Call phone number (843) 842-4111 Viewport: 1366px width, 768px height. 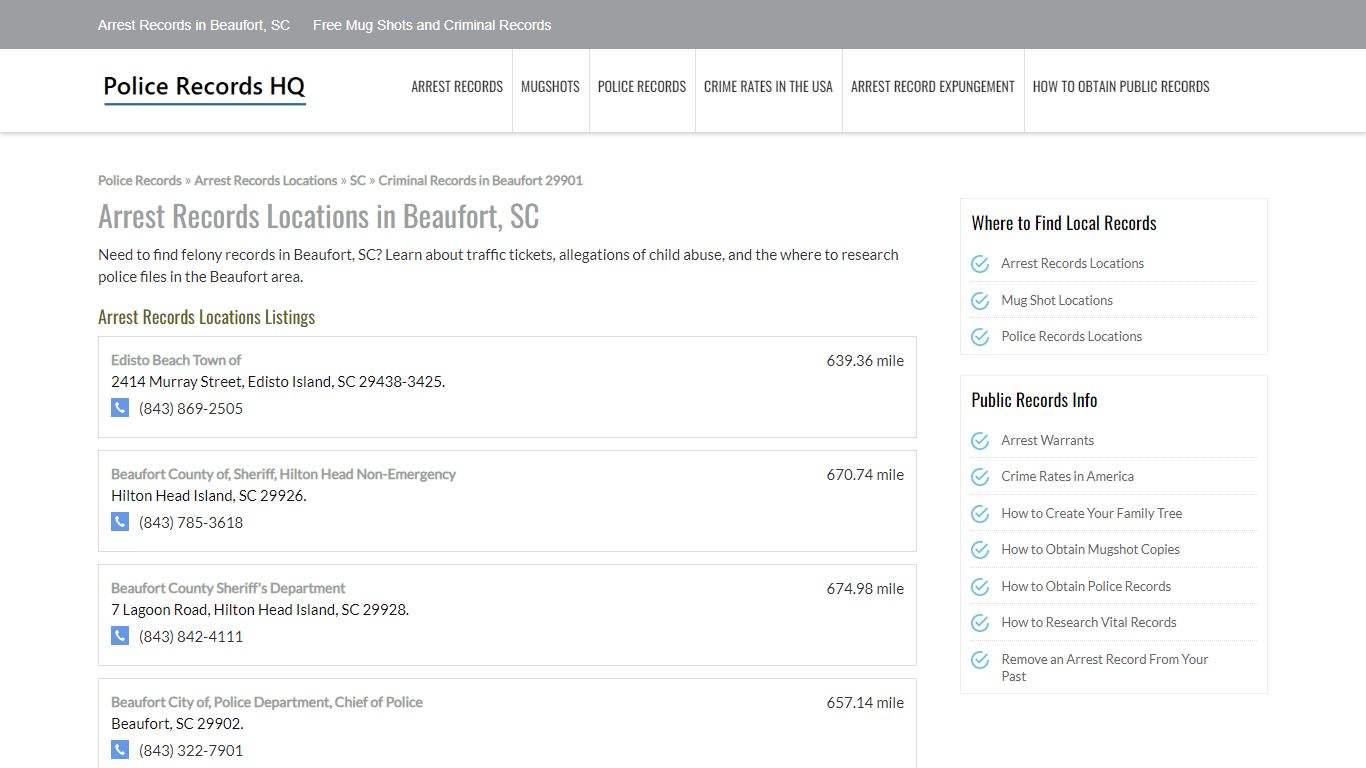click(x=191, y=637)
